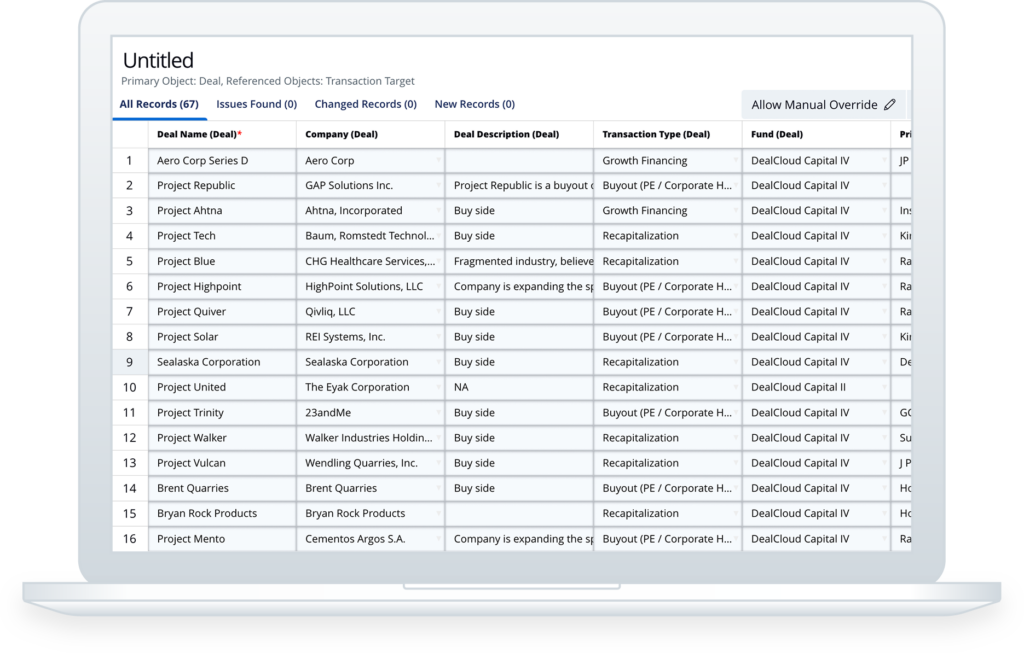Viewport: 1024px width, 653px height.
Task: Select the Transaction Type (Deal) column header
Action: click(668, 135)
